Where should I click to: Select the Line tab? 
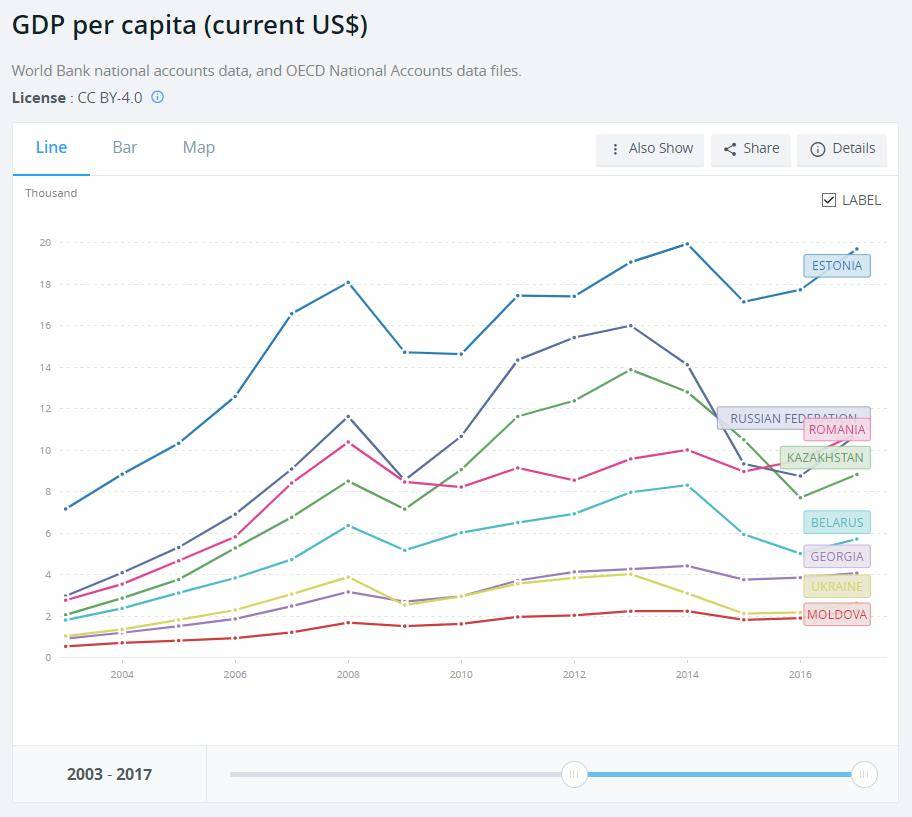[x=51, y=147]
